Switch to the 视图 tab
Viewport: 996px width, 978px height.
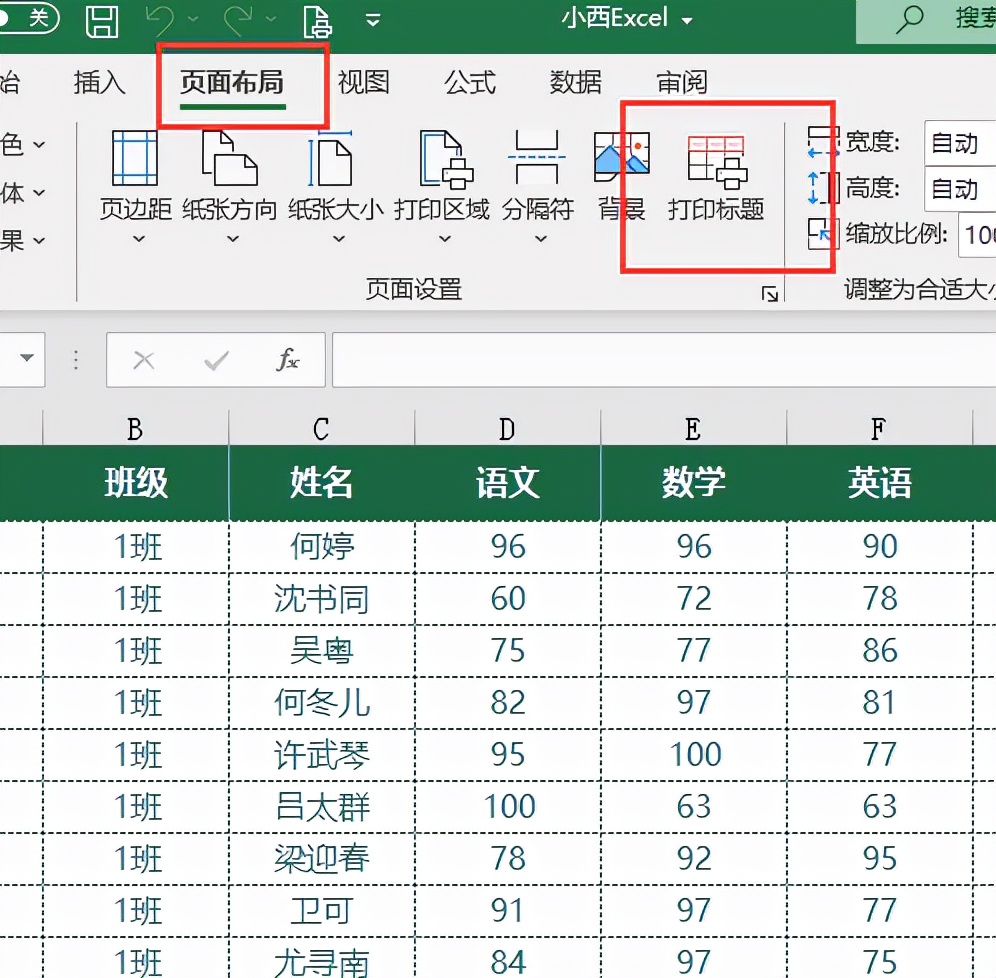363,83
